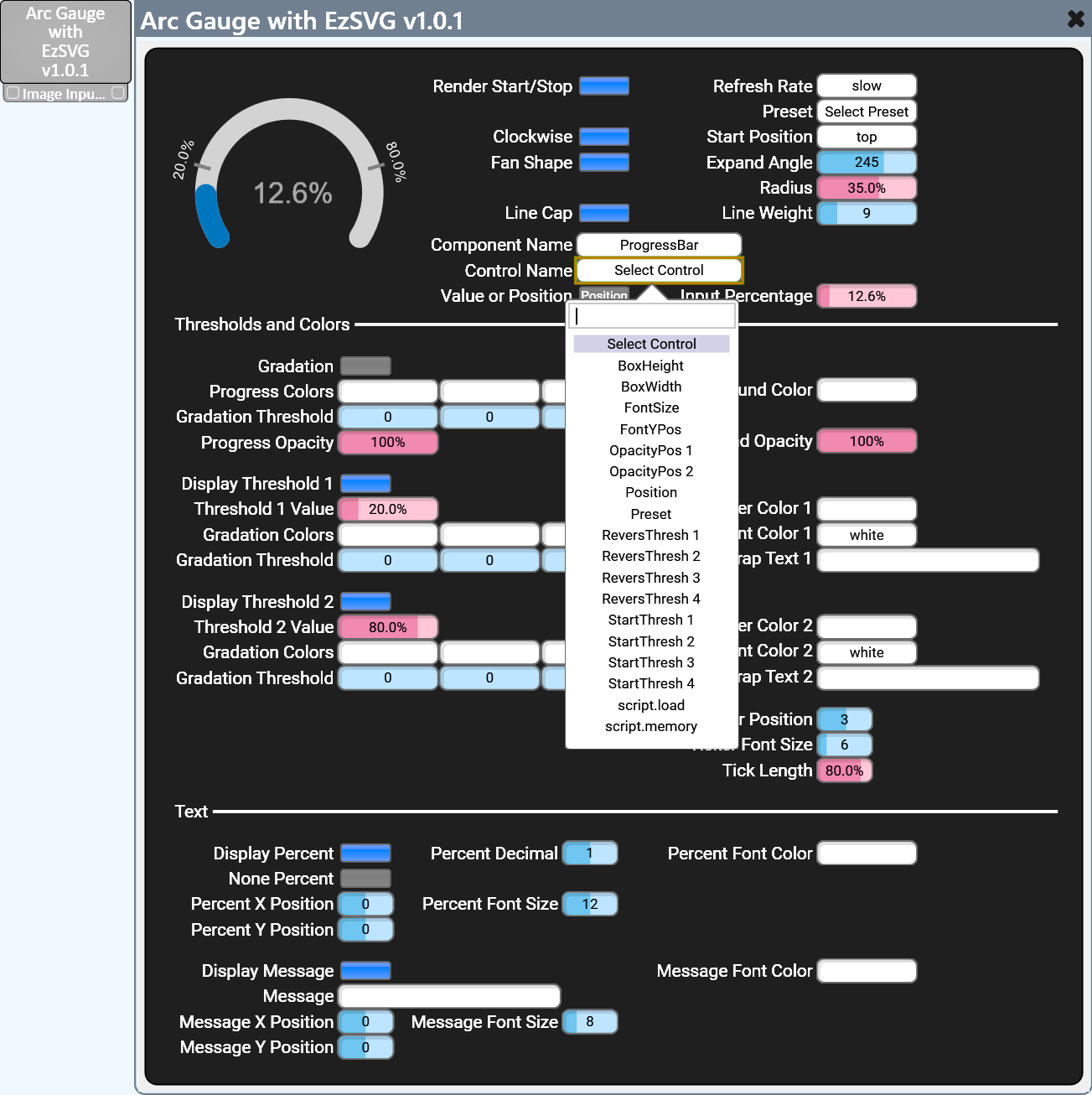Pick BoxWidth from the control list
The height and width of the screenshot is (1095, 1092).
point(651,387)
